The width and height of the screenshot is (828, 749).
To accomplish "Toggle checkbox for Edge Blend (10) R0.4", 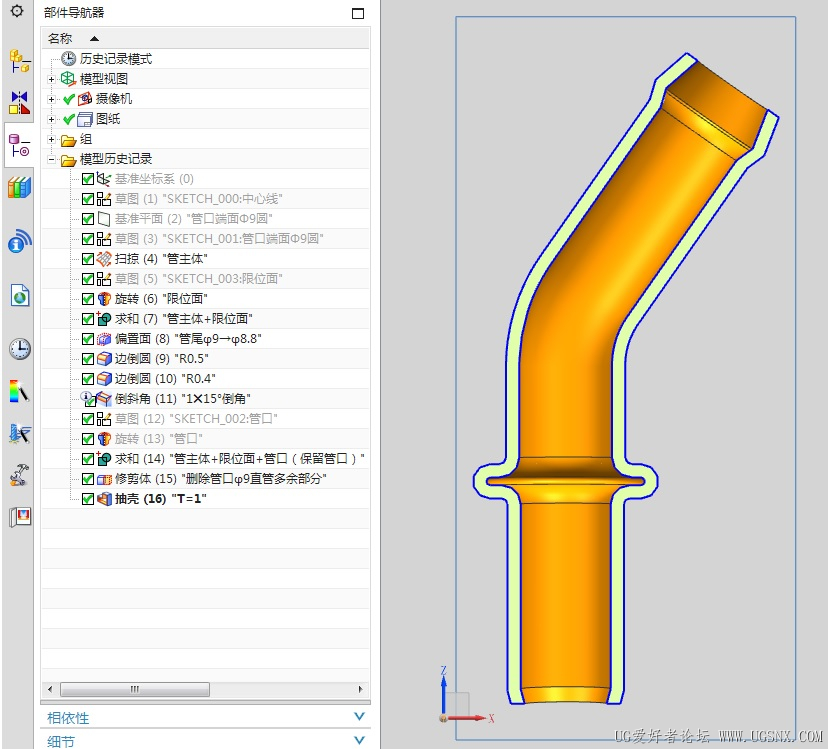I will click(x=88, y=379).
